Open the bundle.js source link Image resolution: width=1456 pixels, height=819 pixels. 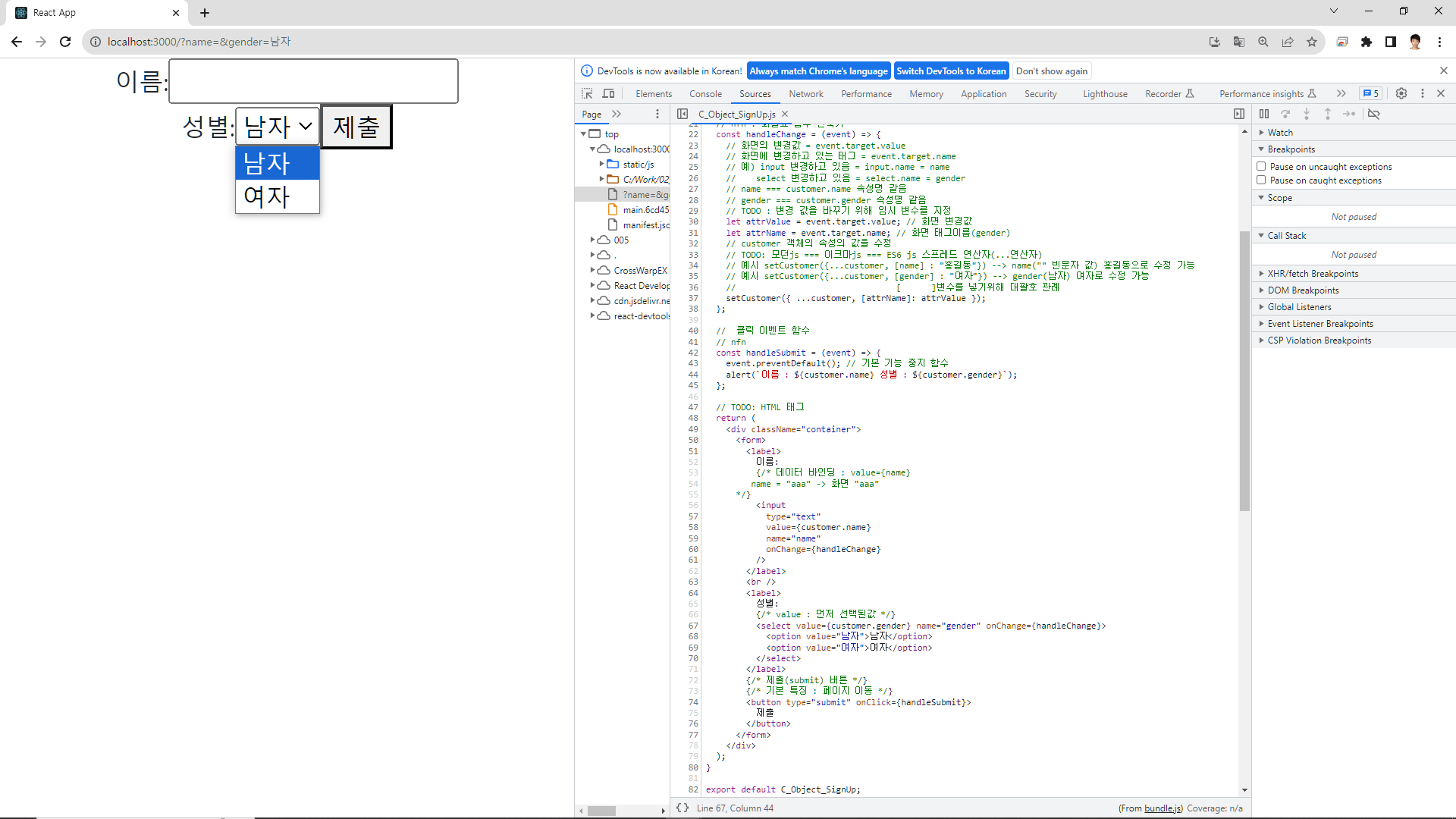pyautogui.click(x=1163, y=808)
